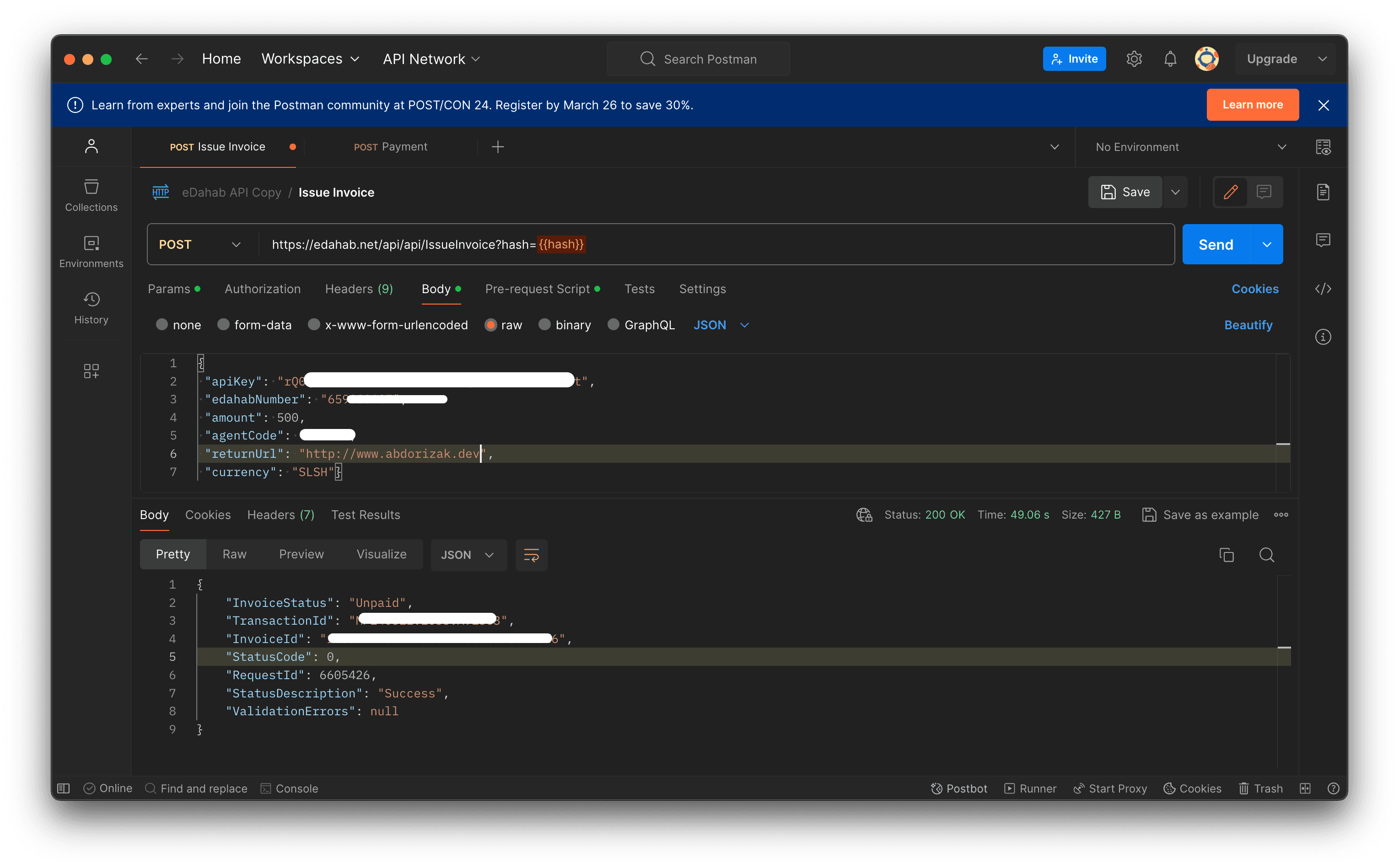Open the Environments sidebar panel
1399x868 pixels.
point(91,252)
